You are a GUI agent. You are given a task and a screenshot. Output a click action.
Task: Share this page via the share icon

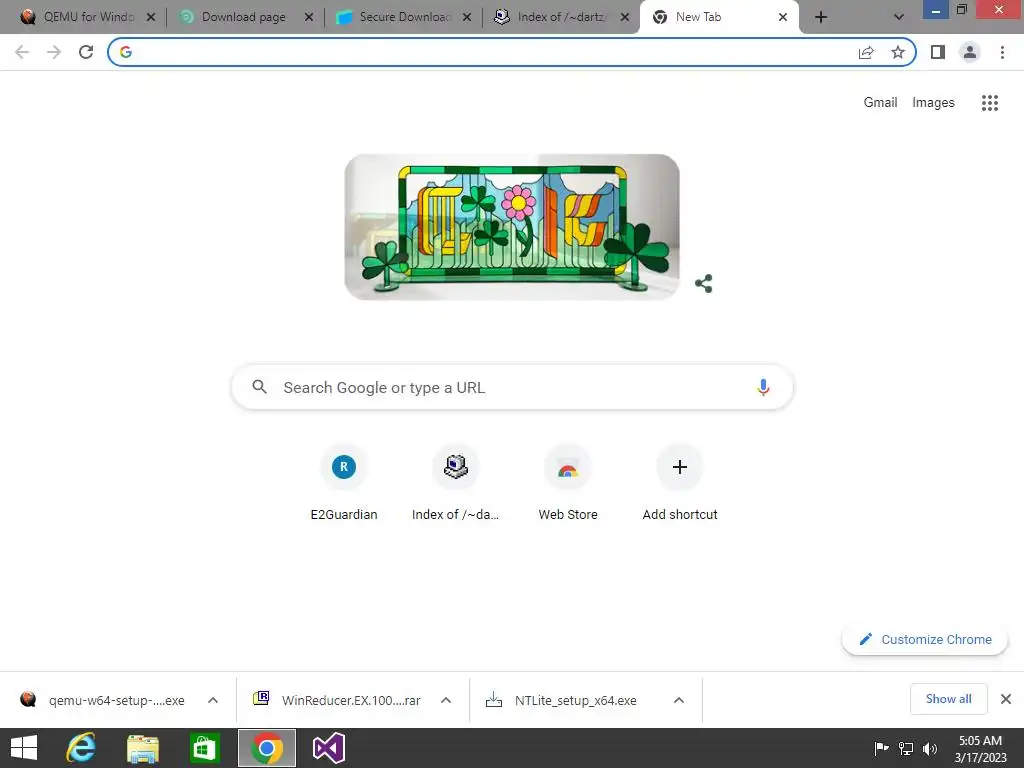[x=866, y=52]
